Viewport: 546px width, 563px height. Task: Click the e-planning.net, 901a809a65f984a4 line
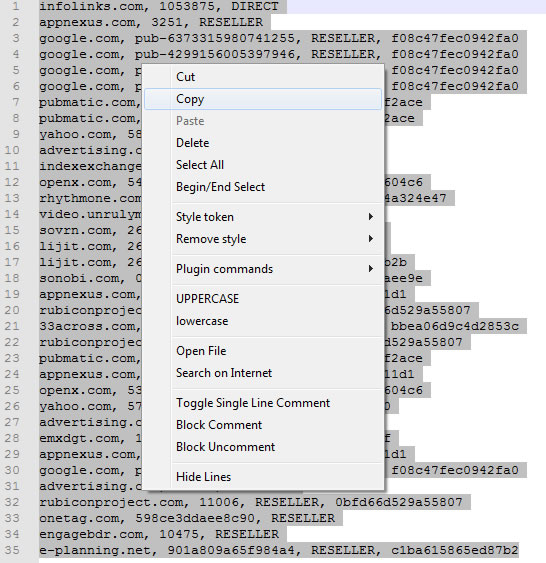279,550
